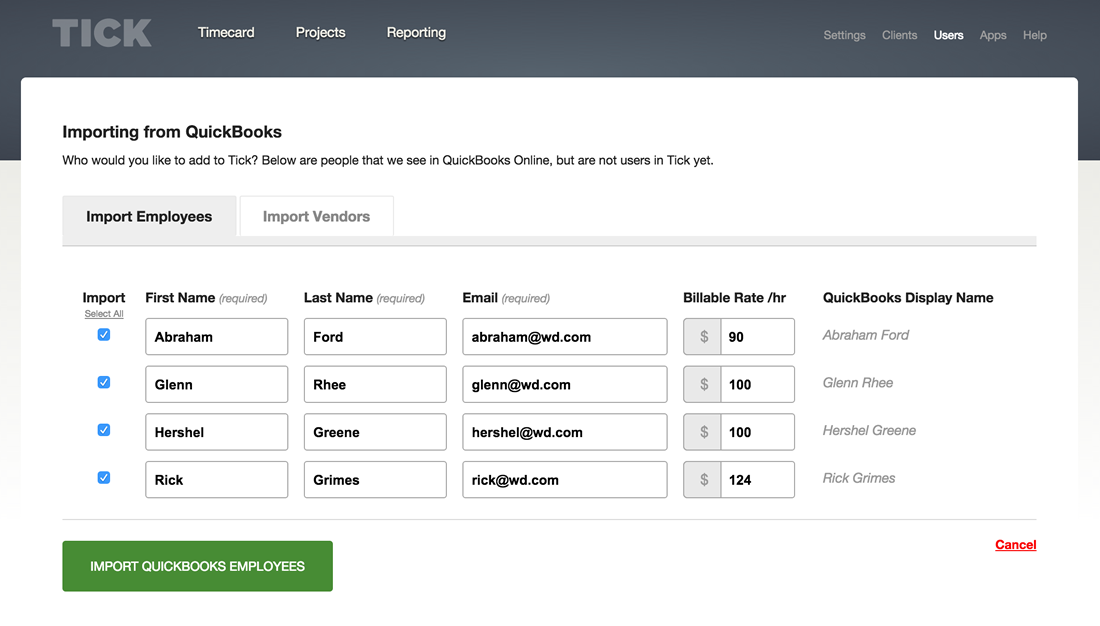Image resolution: width=1100 pixels, height=626 pixels.
Task: Click the TICK logo
Action: point(102,33)
